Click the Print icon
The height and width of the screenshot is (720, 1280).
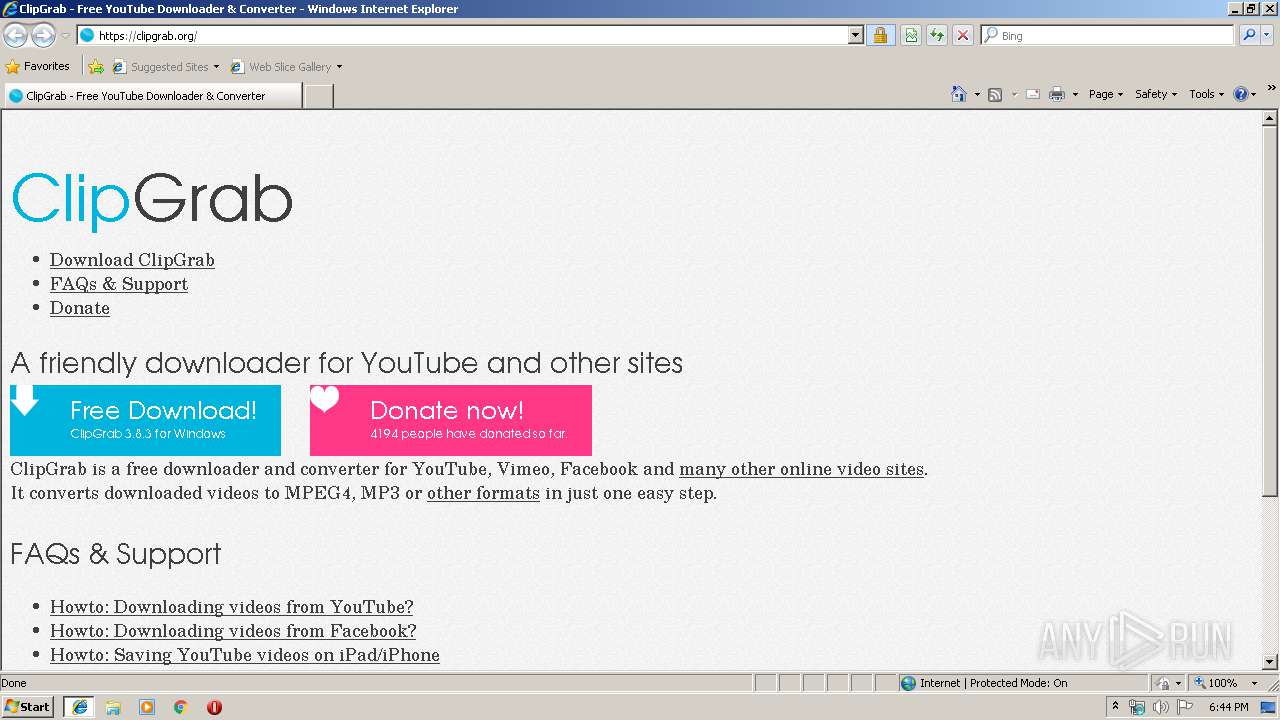[x=1057, y=94]
